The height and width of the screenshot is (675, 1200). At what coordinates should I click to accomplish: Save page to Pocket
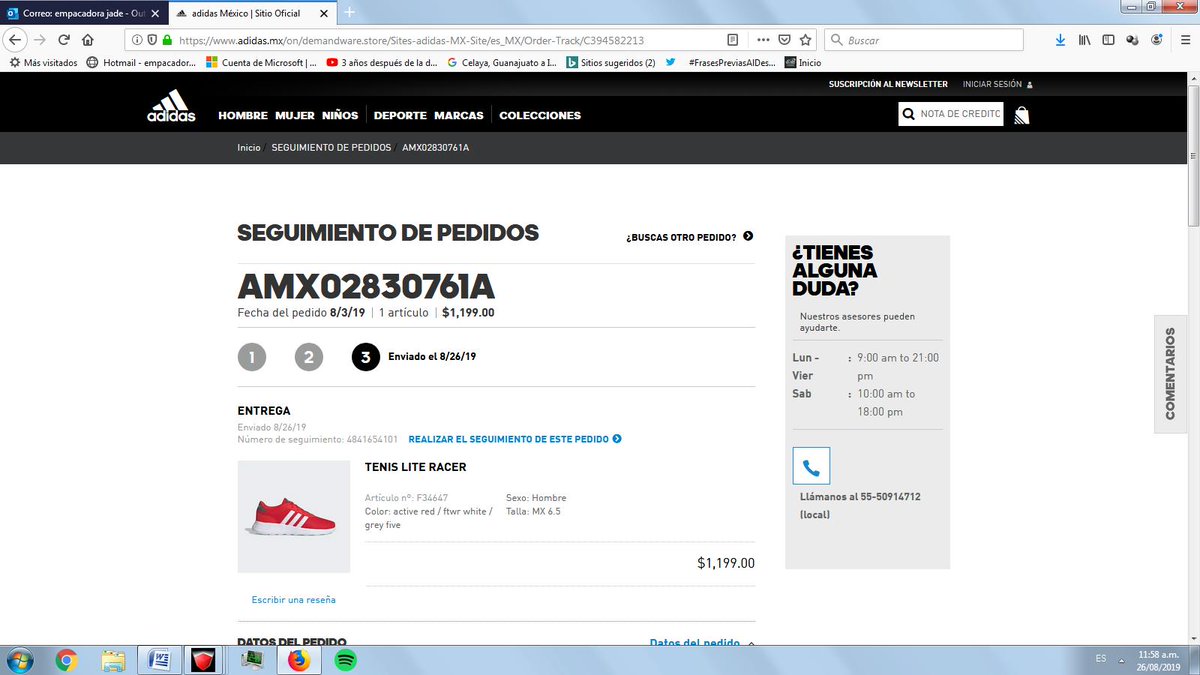(x=785, y=41)
